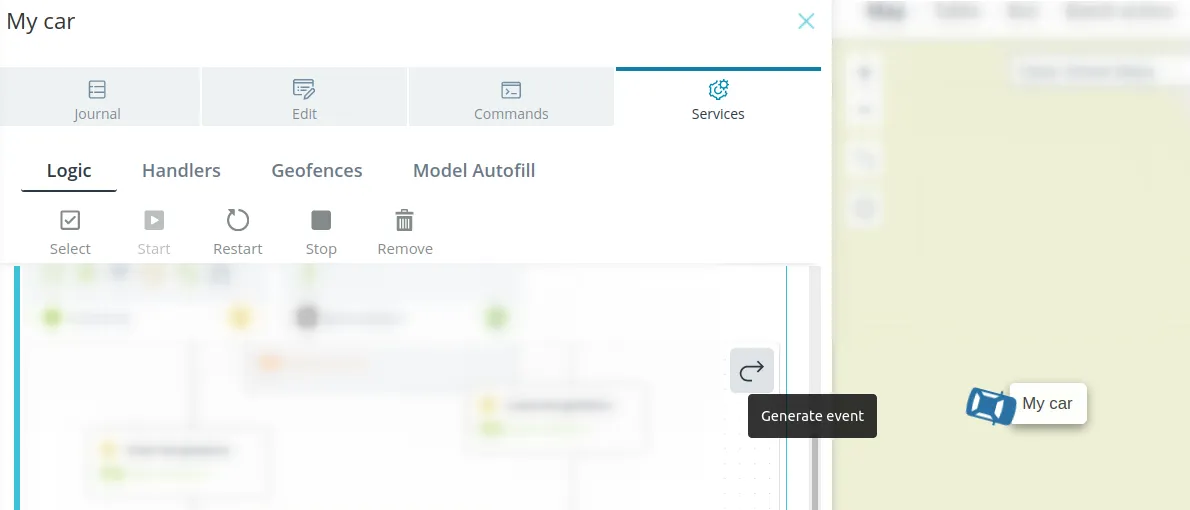Close the My car panel
The height and width of the screenshot is (510, 1190).
click(806, 21)
